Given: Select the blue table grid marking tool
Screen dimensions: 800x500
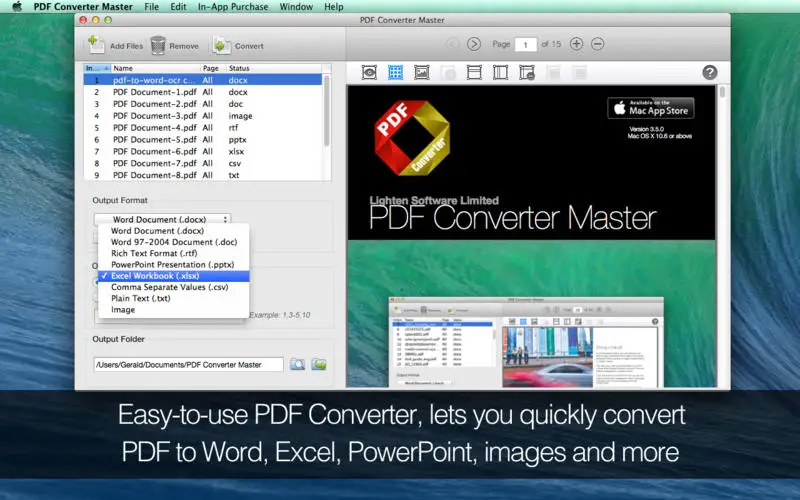Looking at the screenshot, I should (x=395, y=72).
